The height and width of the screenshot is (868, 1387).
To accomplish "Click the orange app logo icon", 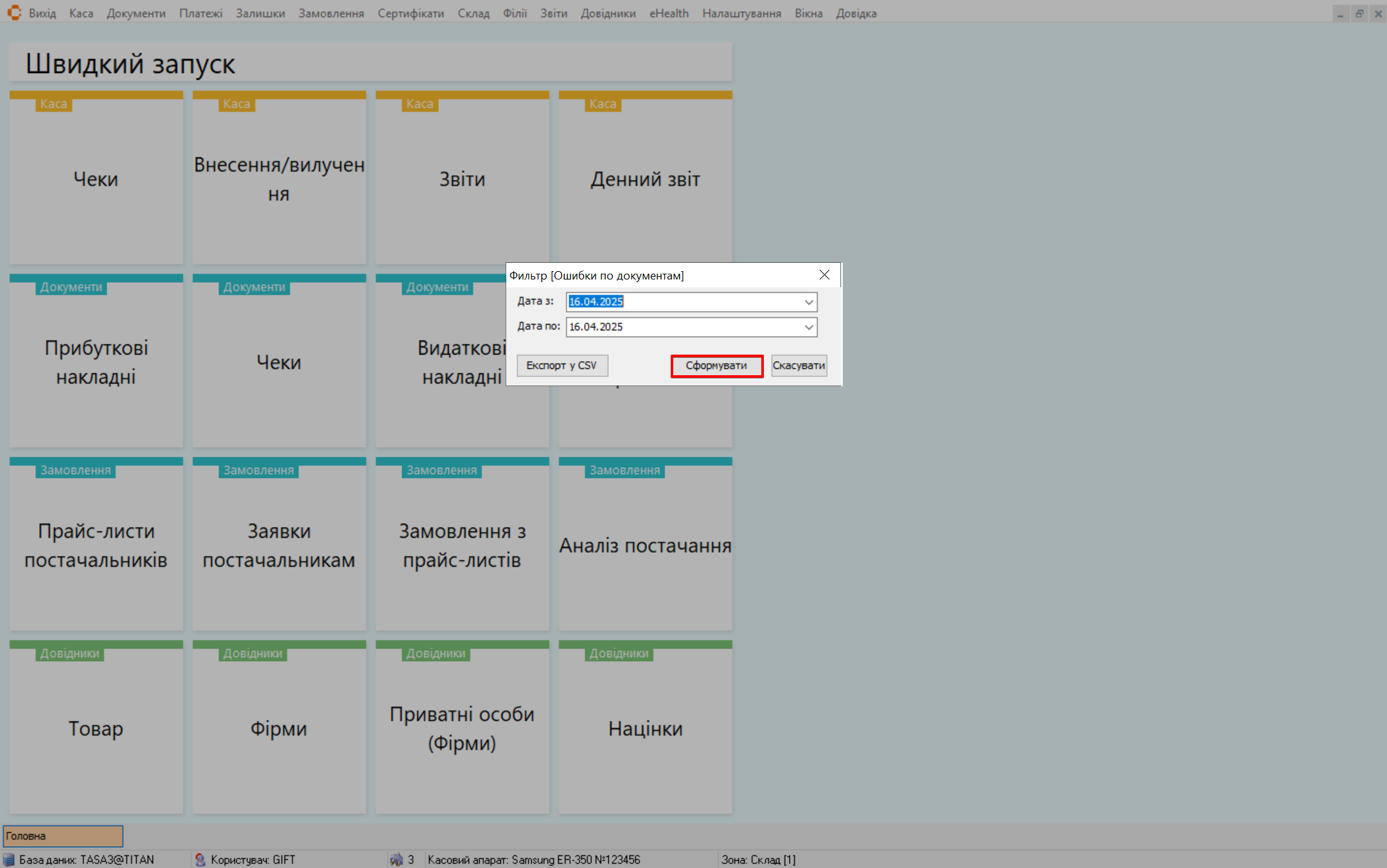I will (x=14, y=13).
